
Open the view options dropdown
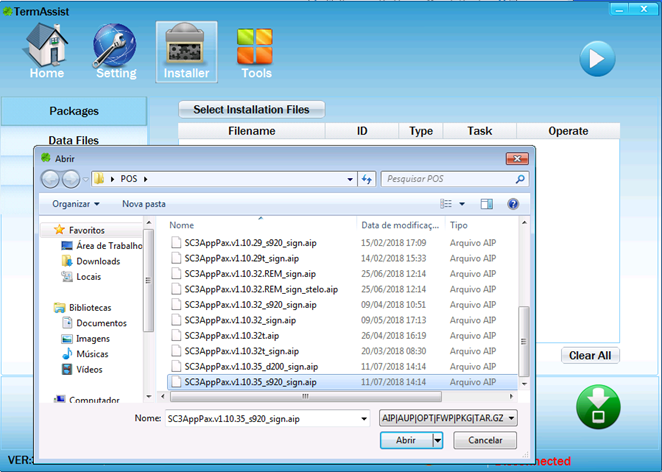tap(461, 204)
